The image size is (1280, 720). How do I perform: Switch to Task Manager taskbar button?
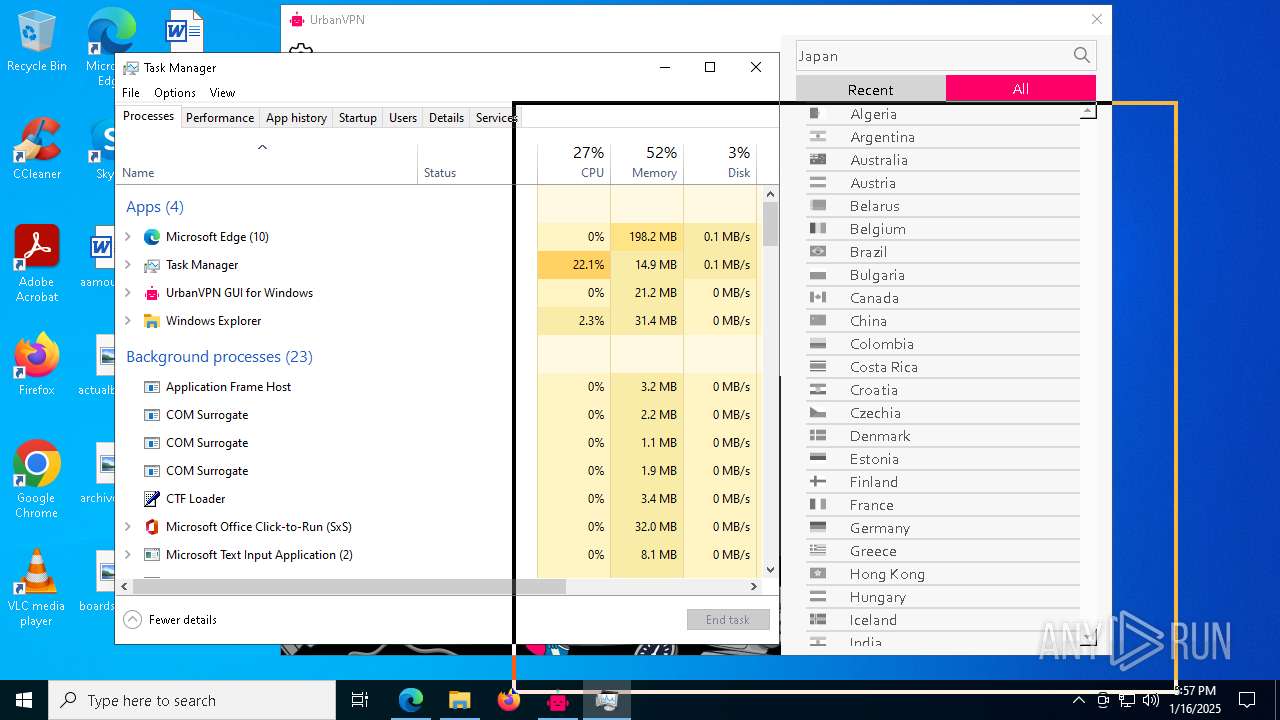pyautogui.click(x=606, y=700)
